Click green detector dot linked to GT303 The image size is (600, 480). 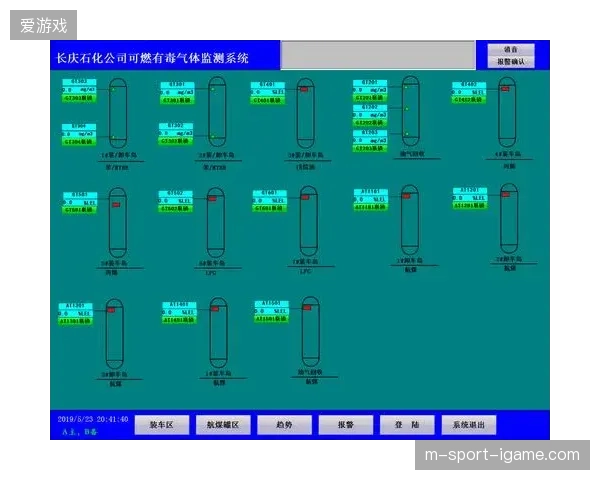113,90
